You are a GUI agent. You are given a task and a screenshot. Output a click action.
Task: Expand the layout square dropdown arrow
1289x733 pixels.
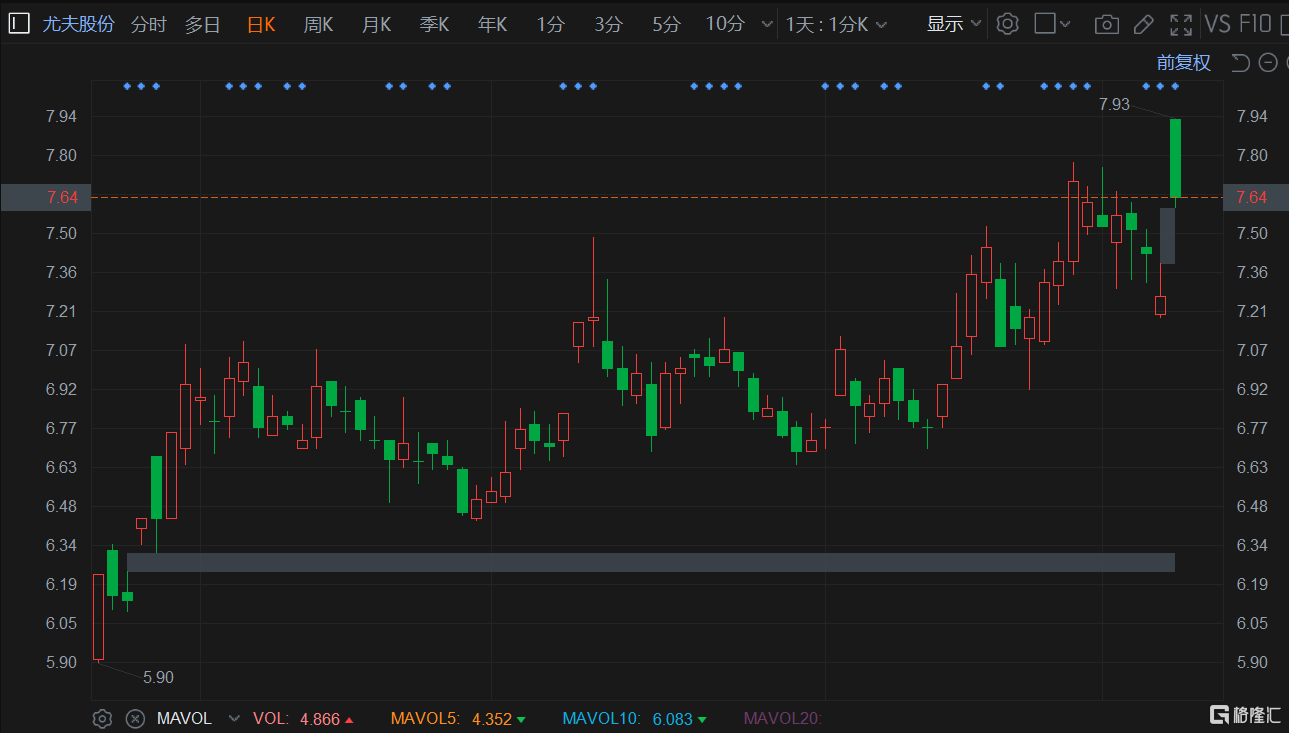tap(1066, 25)
